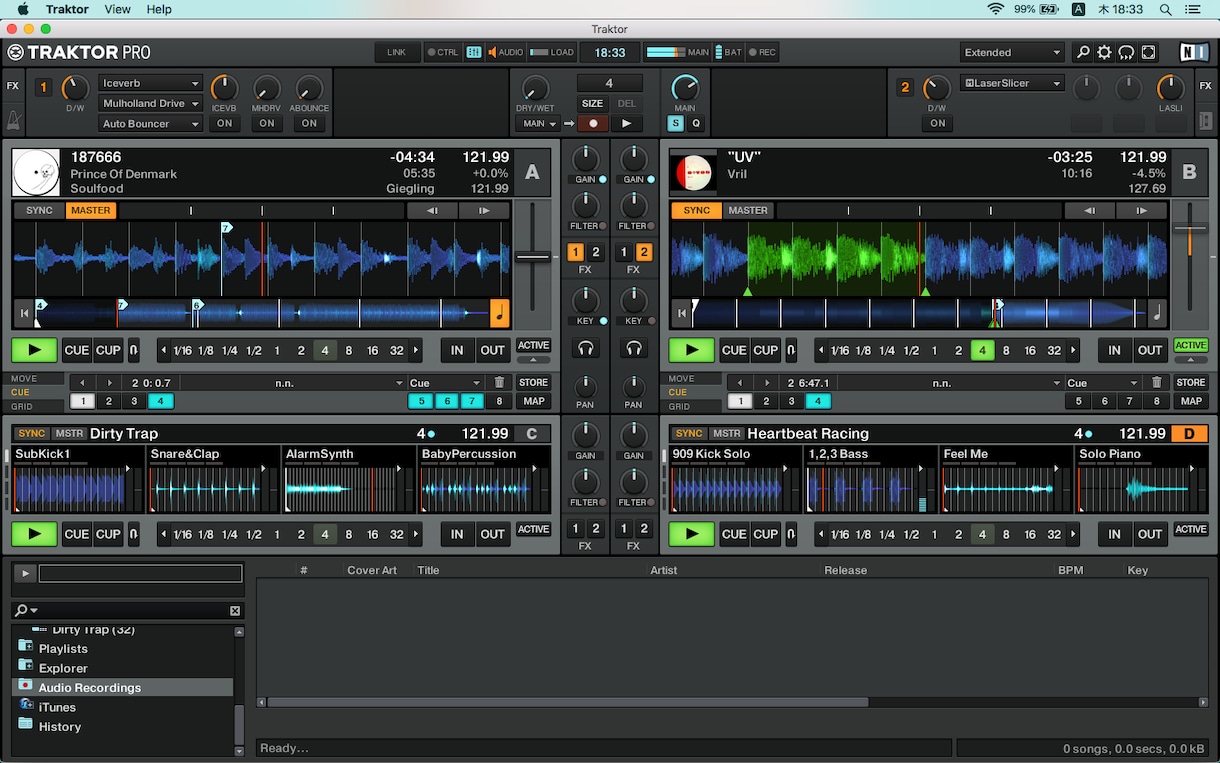Start playback on deck B
1220x763 pixels.
(691, 350)
